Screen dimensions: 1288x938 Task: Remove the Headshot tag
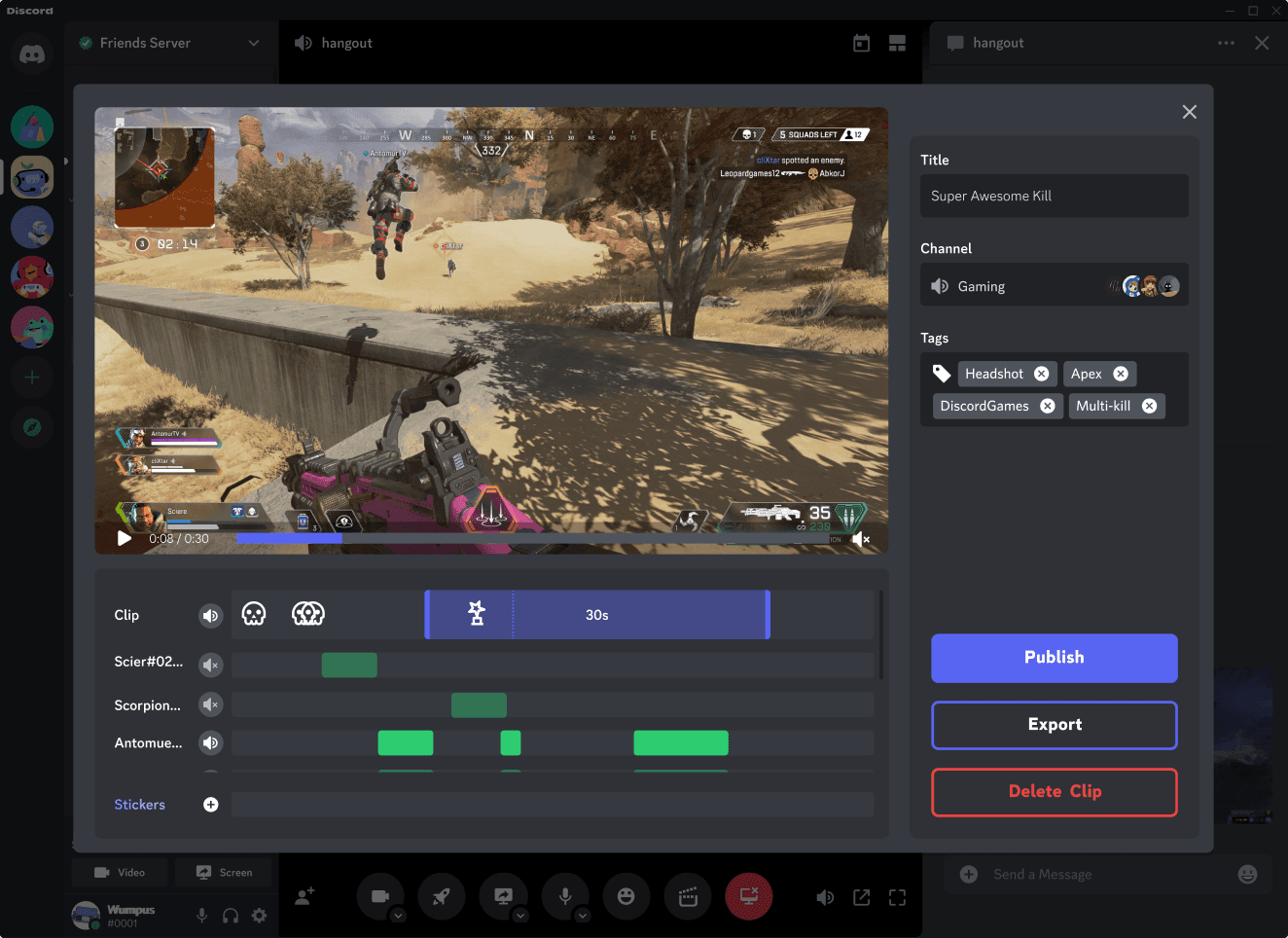[x=1041, y=374]
